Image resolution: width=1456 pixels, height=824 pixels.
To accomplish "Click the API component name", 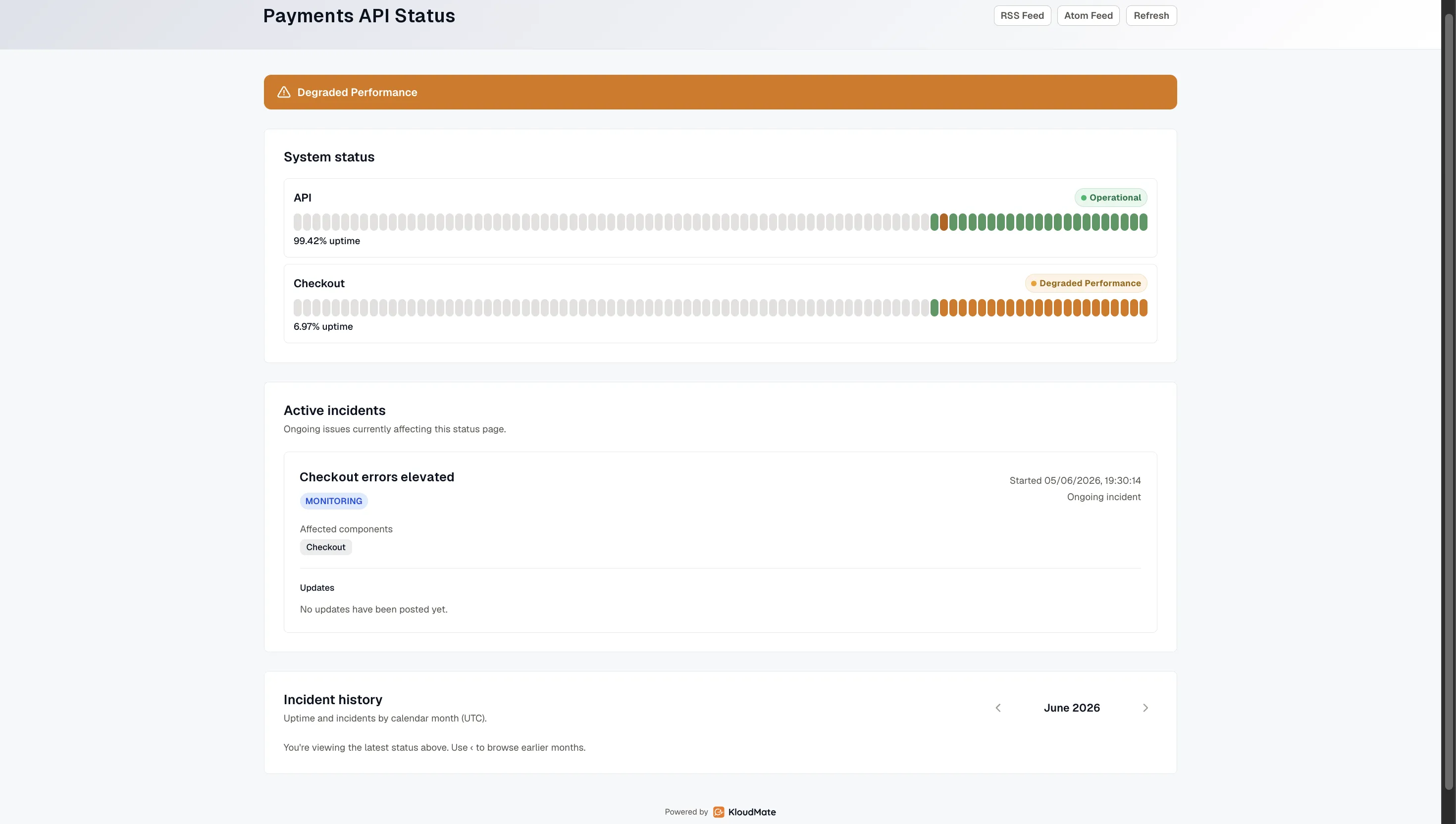I will [x=302, y=198].
